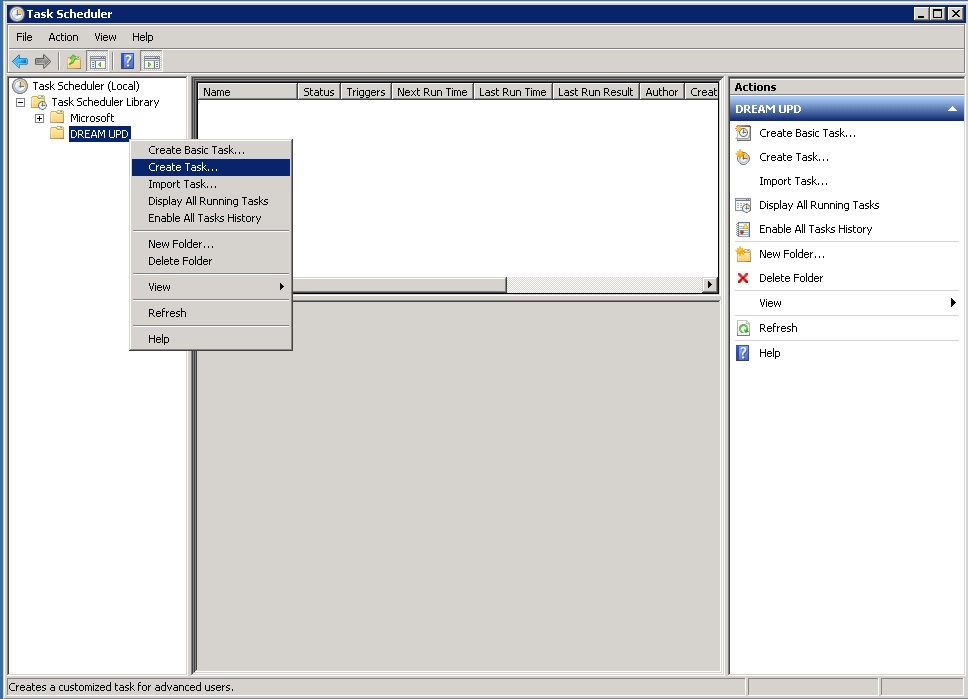Image resolution: width=968 pixels, height=699 pixels.
Task: Open the View submenu arrow in context menu
Action: point(282,287)
